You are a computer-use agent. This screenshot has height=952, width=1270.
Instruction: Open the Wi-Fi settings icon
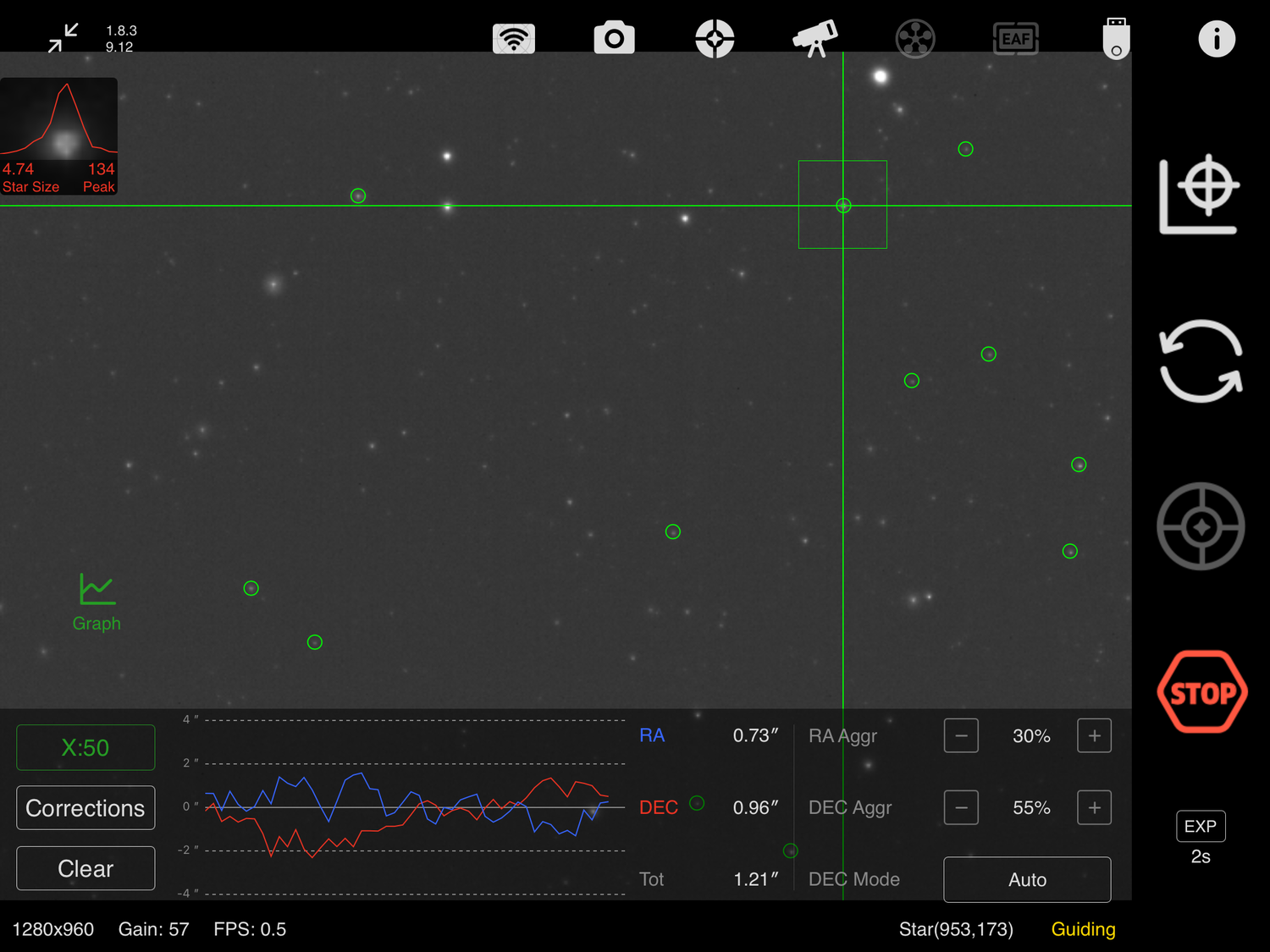point(514,38)
